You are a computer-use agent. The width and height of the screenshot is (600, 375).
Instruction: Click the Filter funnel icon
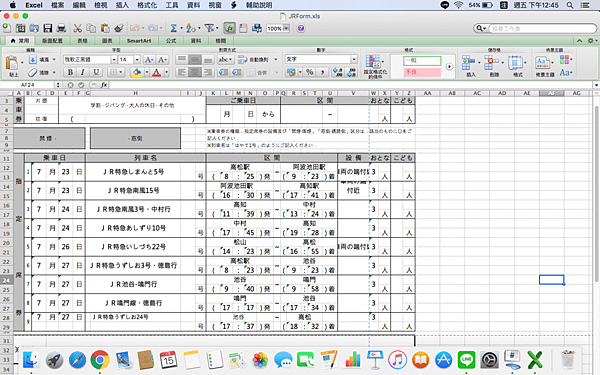coord(209,28)
